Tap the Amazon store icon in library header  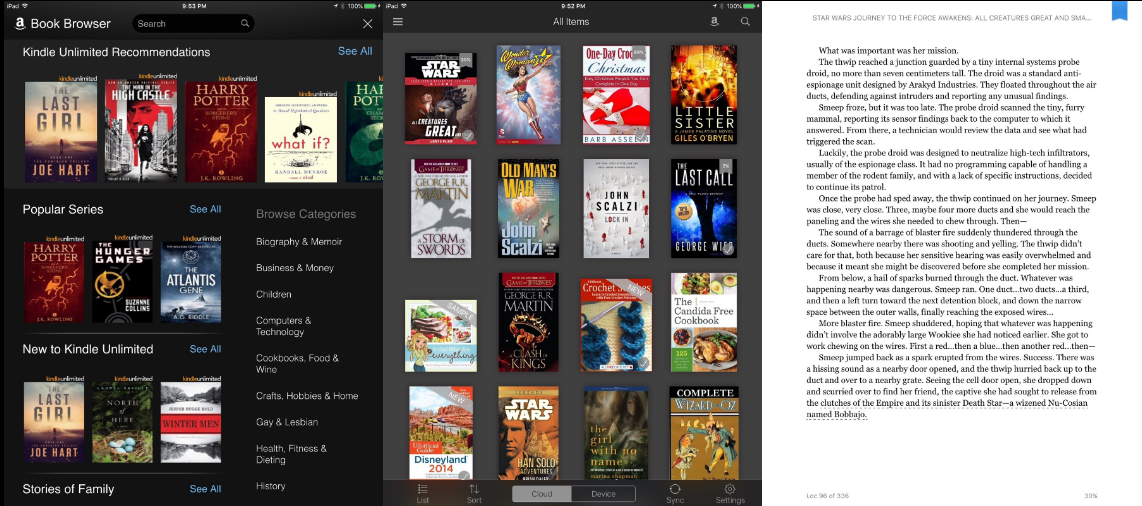(714, 22)
